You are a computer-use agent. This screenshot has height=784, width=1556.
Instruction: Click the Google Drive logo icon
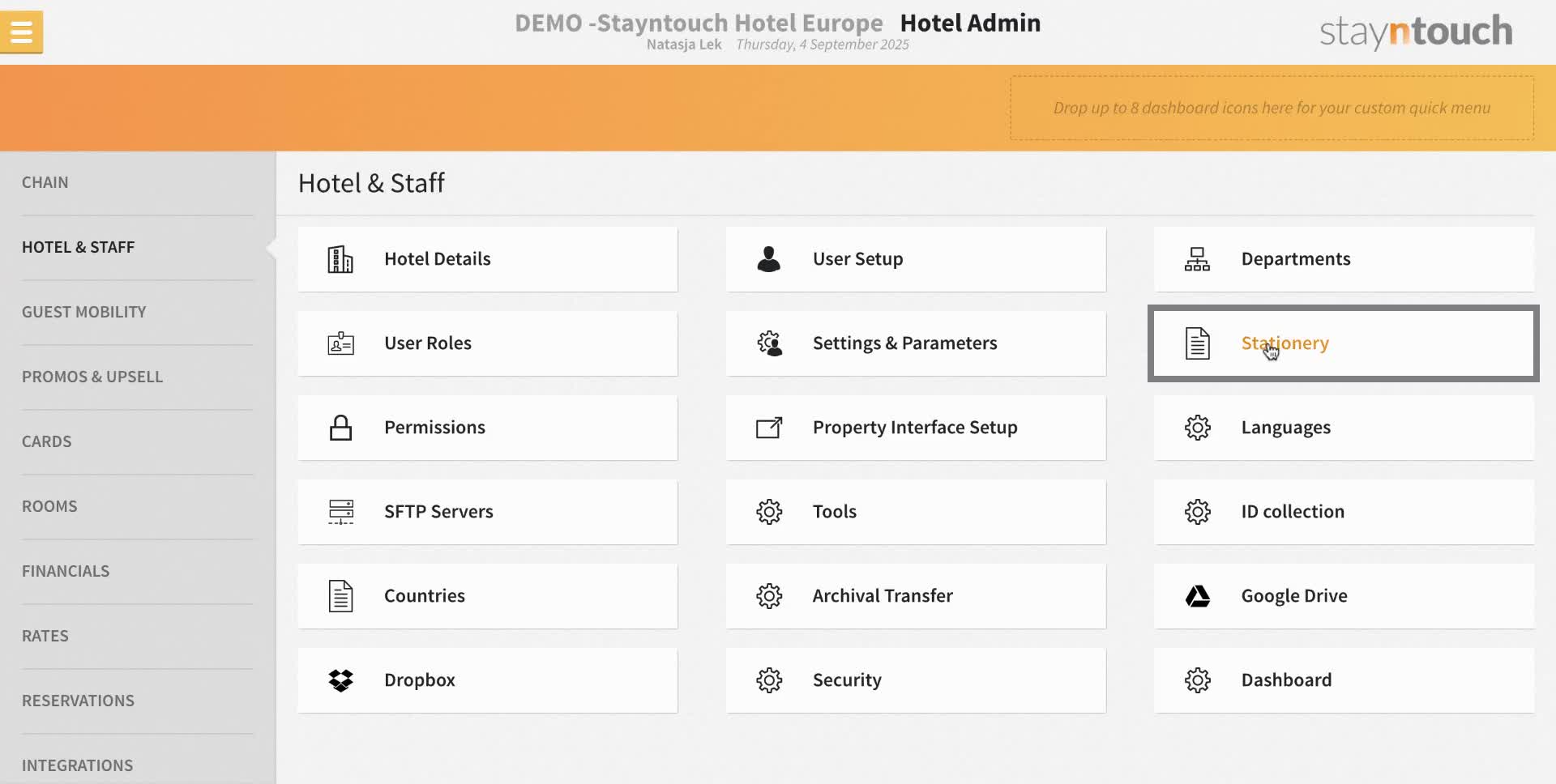(1197, 596)
